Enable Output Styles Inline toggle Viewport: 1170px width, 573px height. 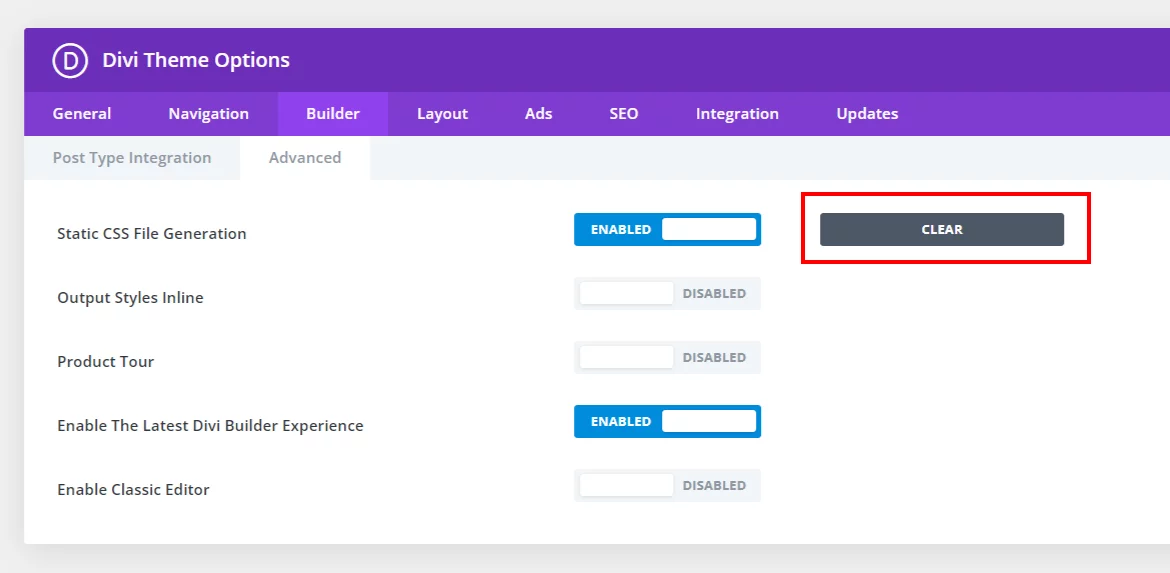pos(667,294)
